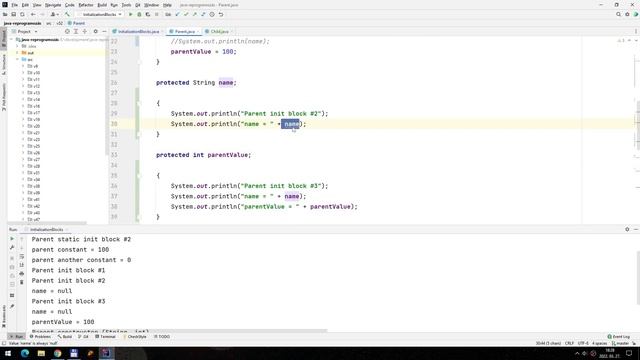Toggle pin tab in Run panel
The width and height of the screenshot is (640, 360).
point(12,306)
